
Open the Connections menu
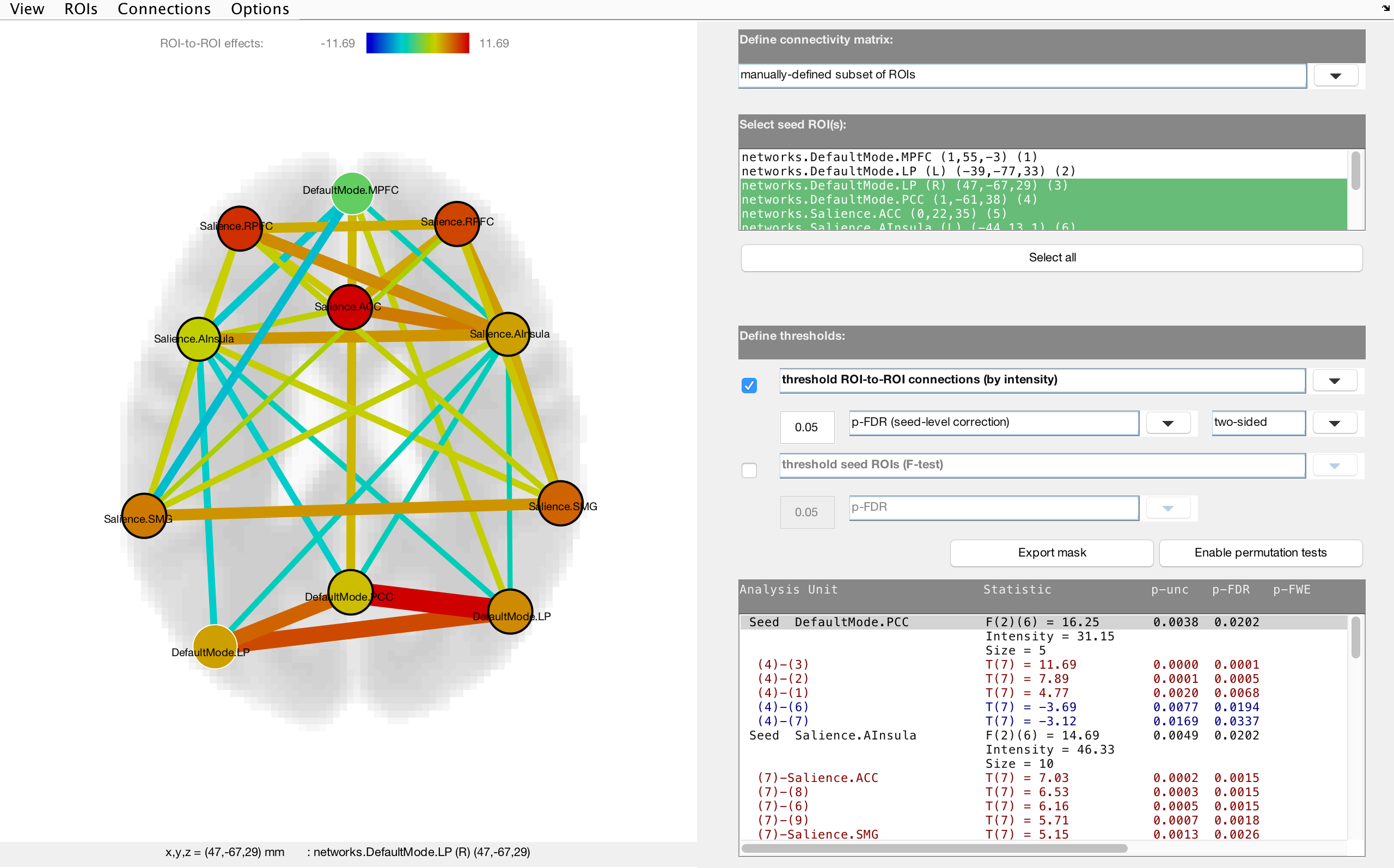click(x=164, y=9)
